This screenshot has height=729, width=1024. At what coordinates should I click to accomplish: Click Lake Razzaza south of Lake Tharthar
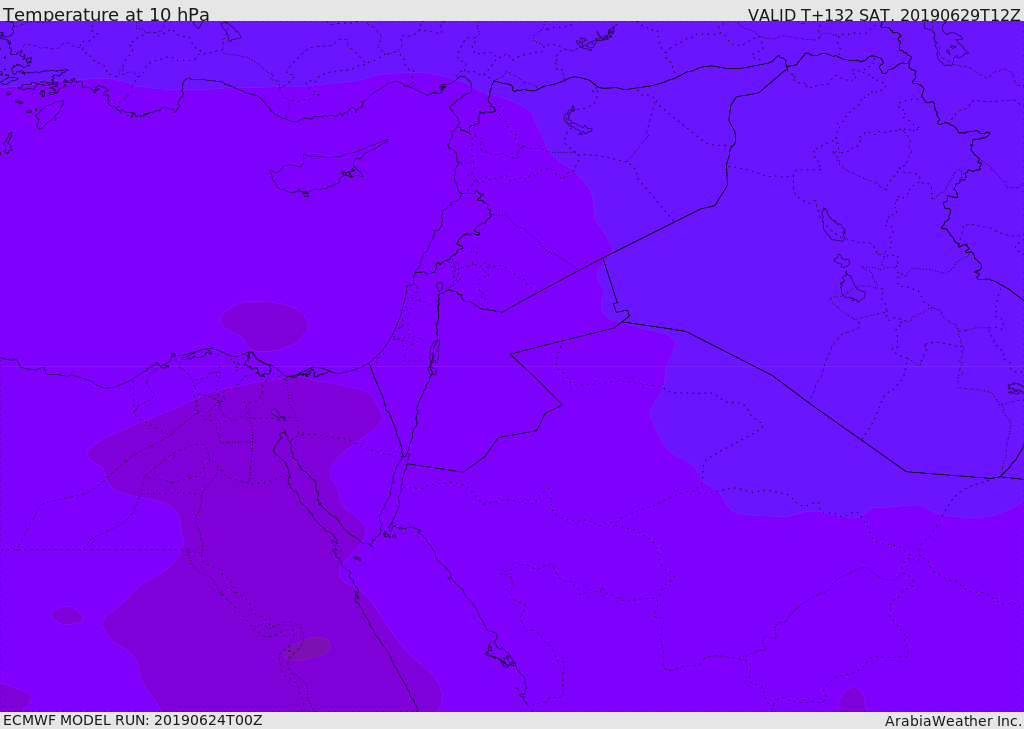[851, 287]
